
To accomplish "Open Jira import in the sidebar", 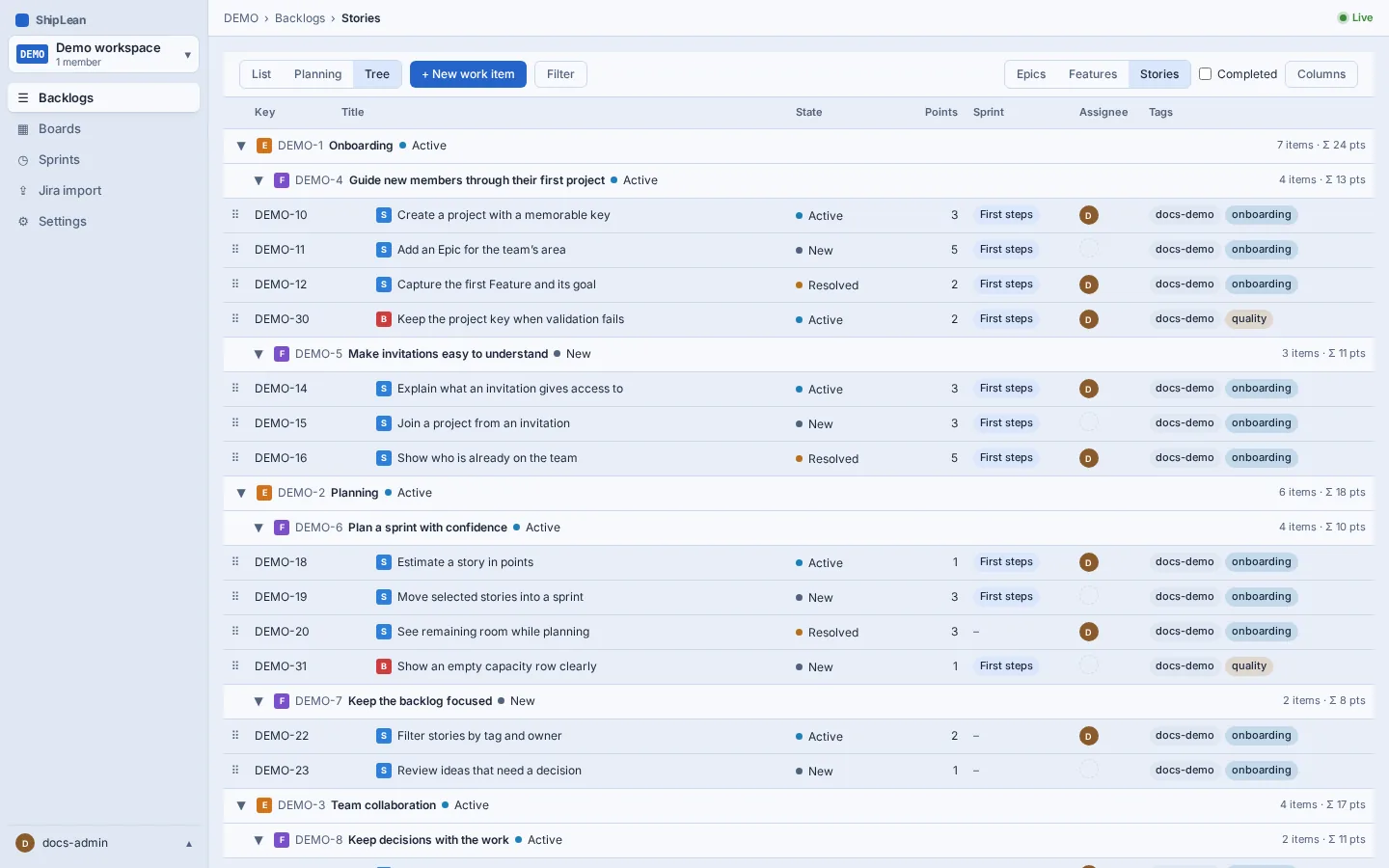I will pyautogui.click(x=104, y=190).
